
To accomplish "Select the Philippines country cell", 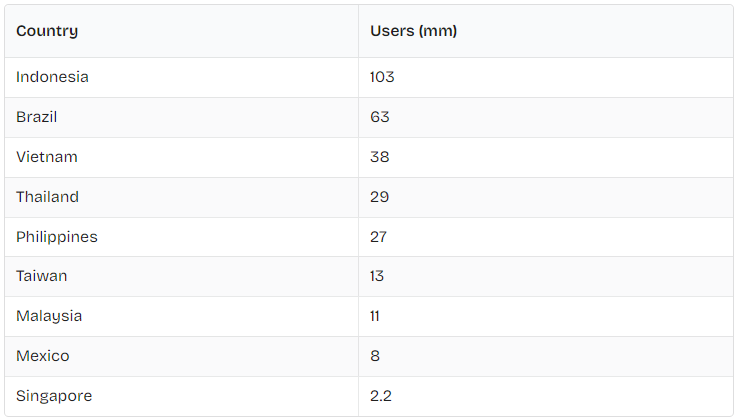I will click(x=57, y=237).
